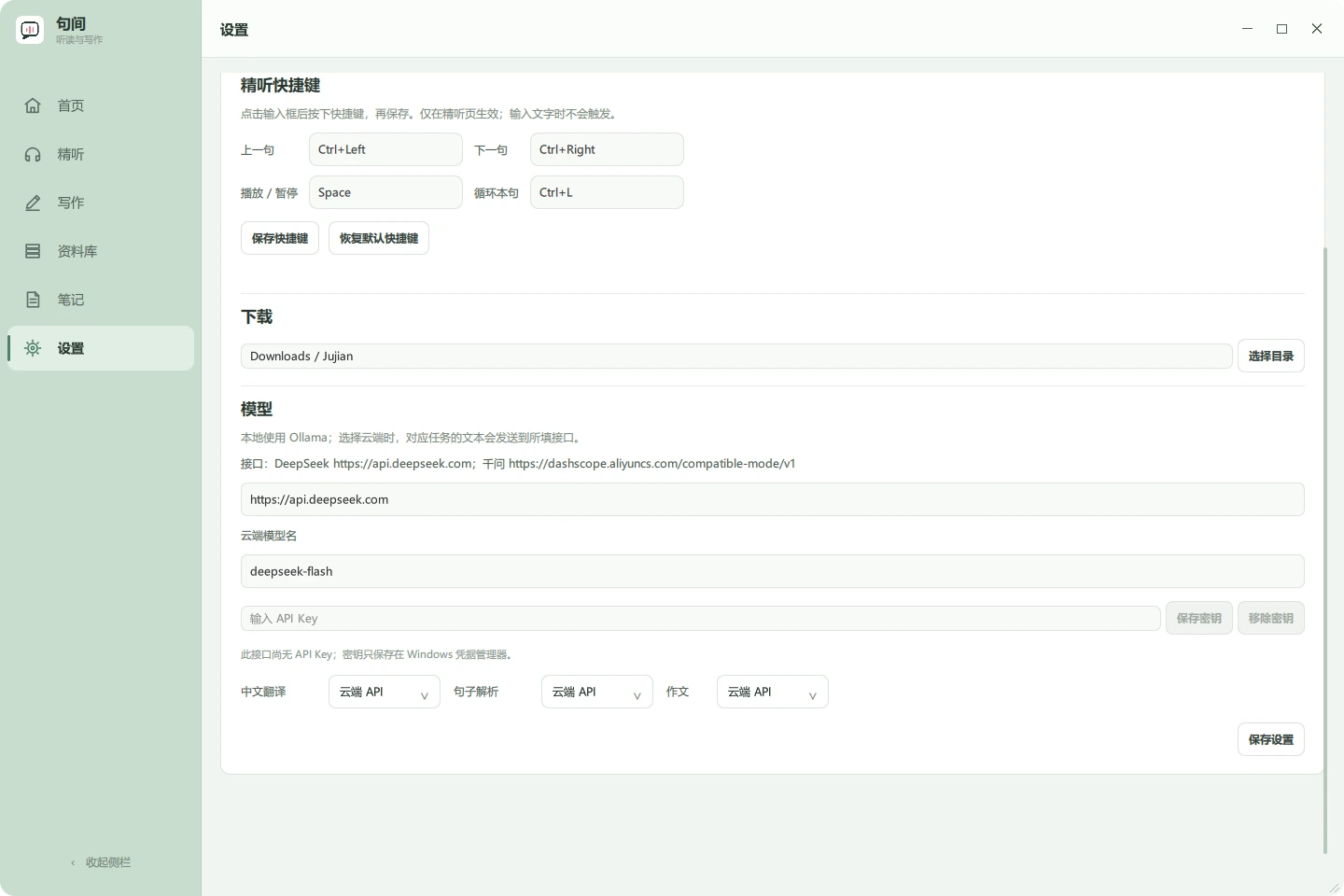
Task: Collapse sidebar via 收起侧栏 chevron
Action: [73, 862]
